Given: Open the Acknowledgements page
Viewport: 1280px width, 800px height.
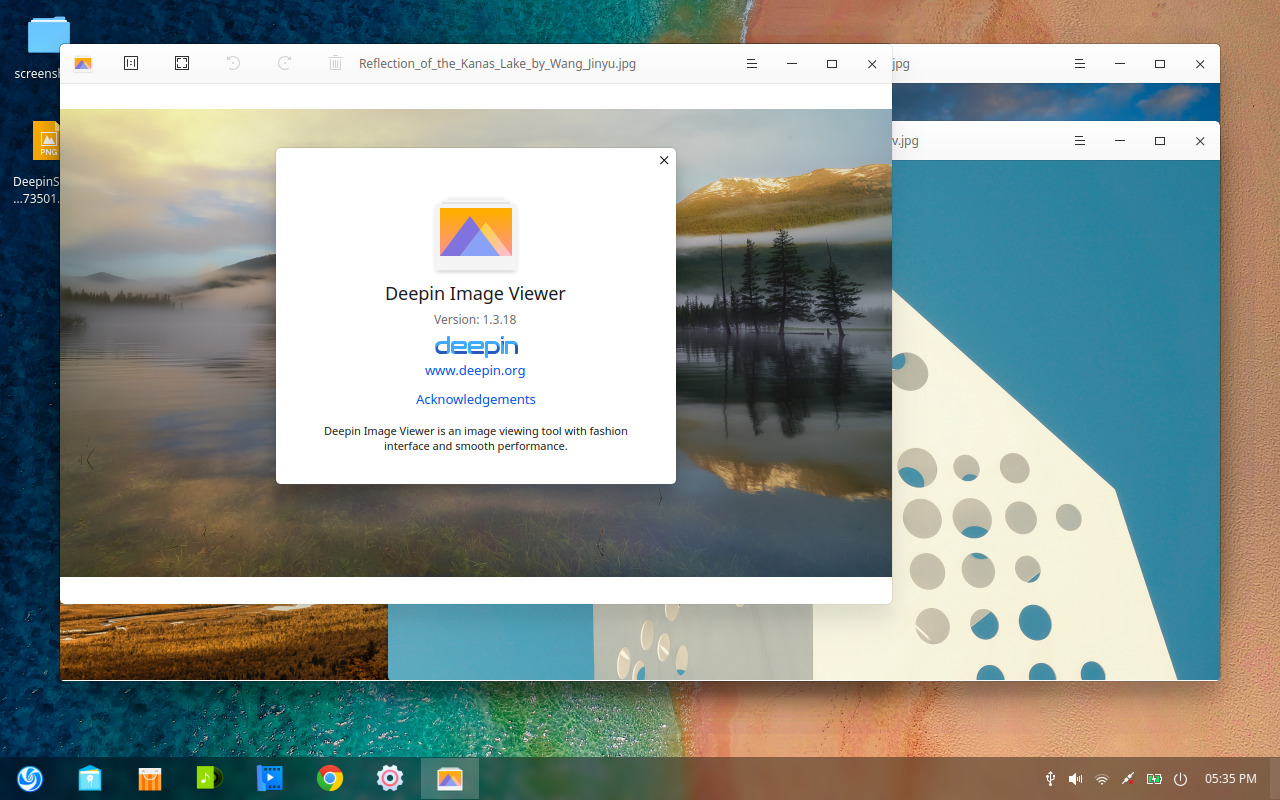Looking at the screenshot, I should [x=475, y=399].
